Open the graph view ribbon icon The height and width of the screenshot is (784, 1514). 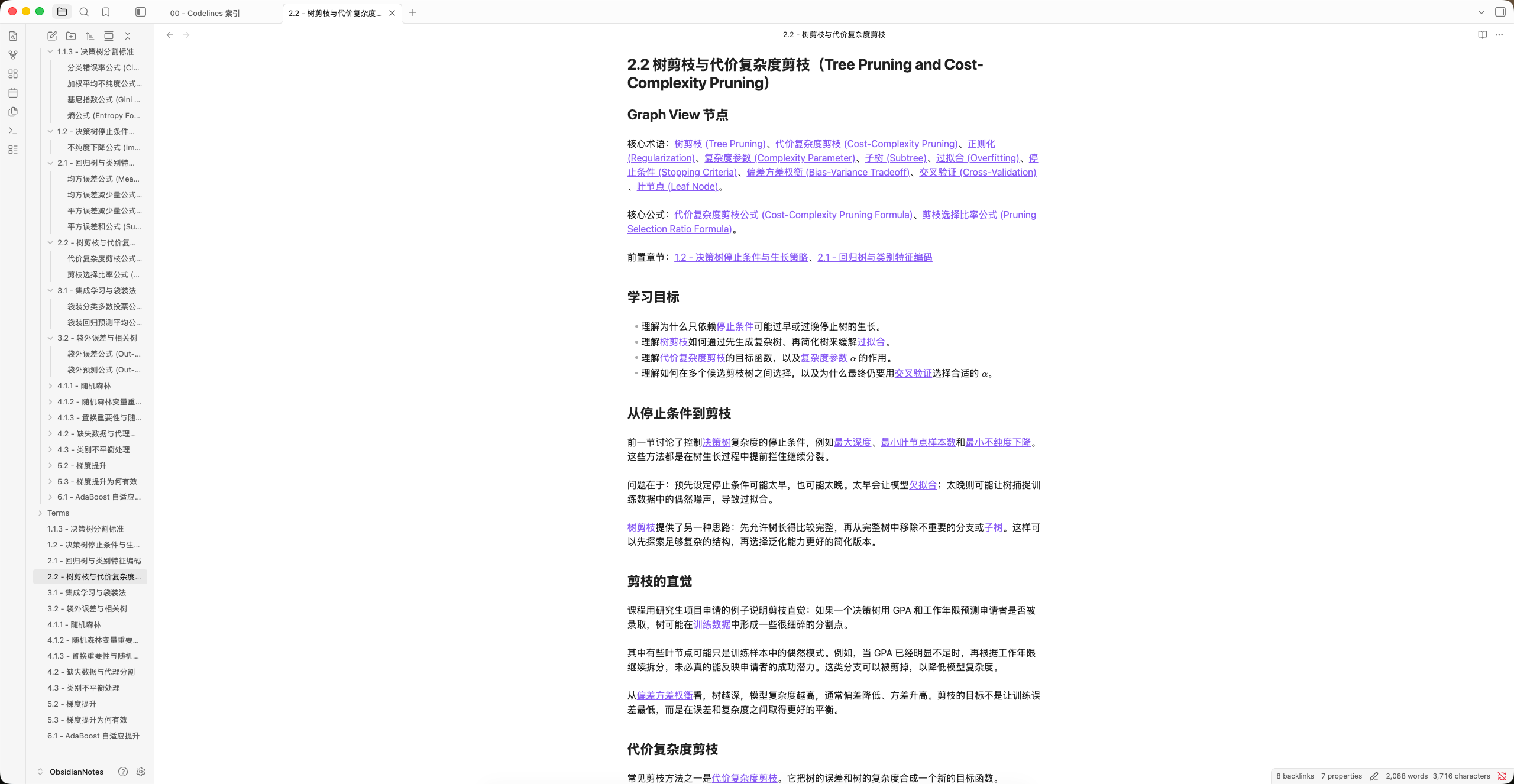13,55
